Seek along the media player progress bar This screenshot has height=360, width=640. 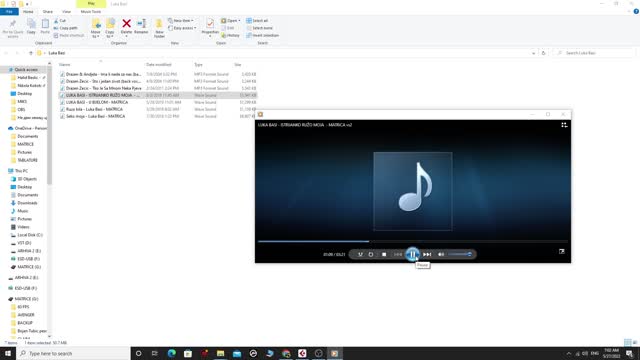coord(413,241)
